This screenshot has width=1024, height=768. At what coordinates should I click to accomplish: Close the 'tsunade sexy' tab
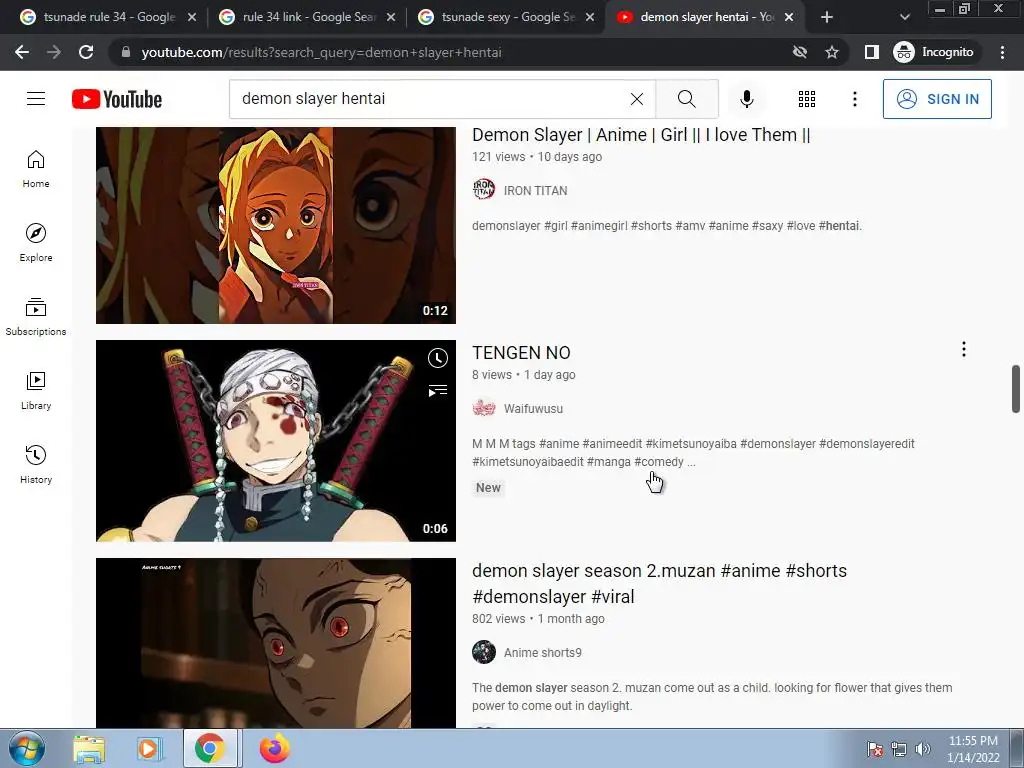pyautogui.click(x=590, y=17)
